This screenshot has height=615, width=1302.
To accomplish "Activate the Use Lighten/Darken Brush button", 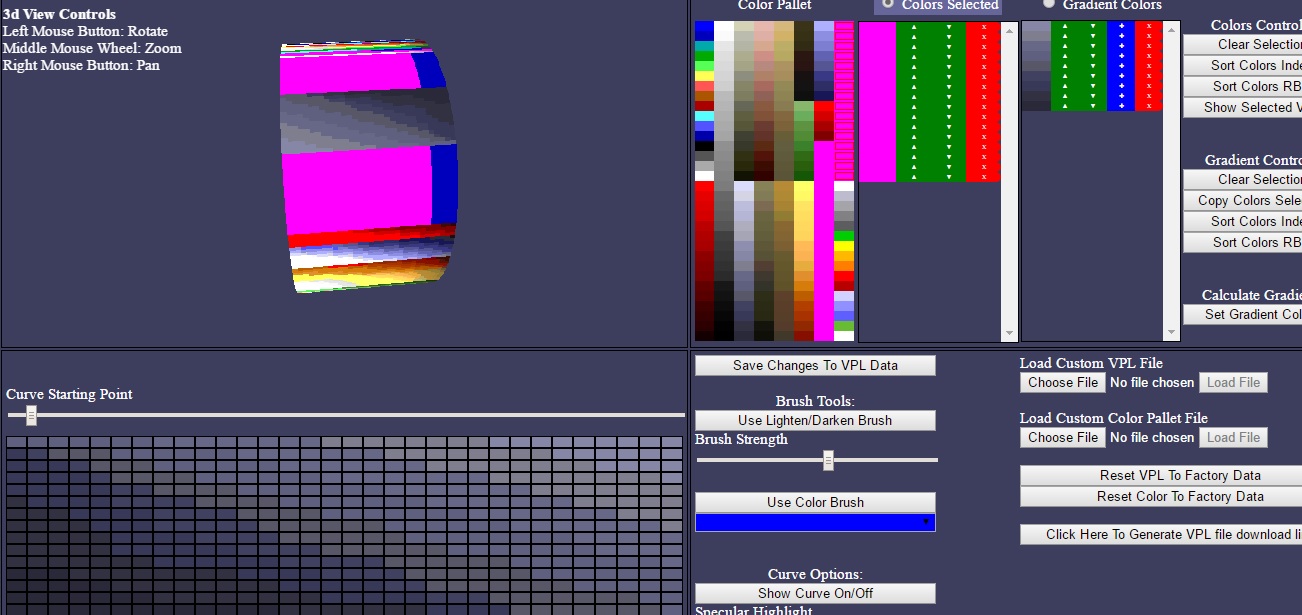I will point(815,420).
